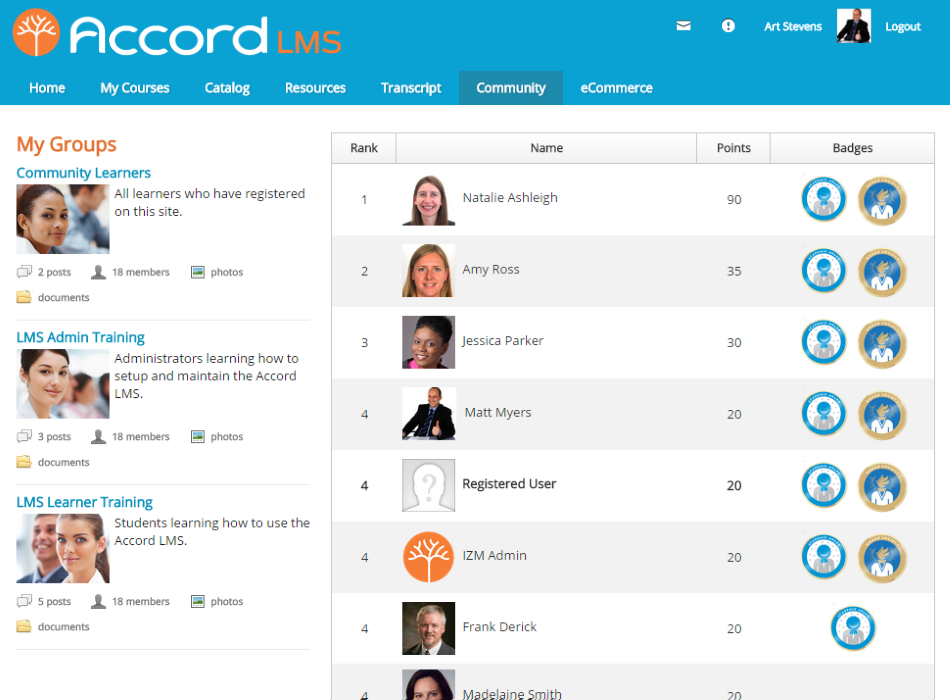Click photos icon under Community Learners
The image size is (950, 700).
tap(198, 272)
